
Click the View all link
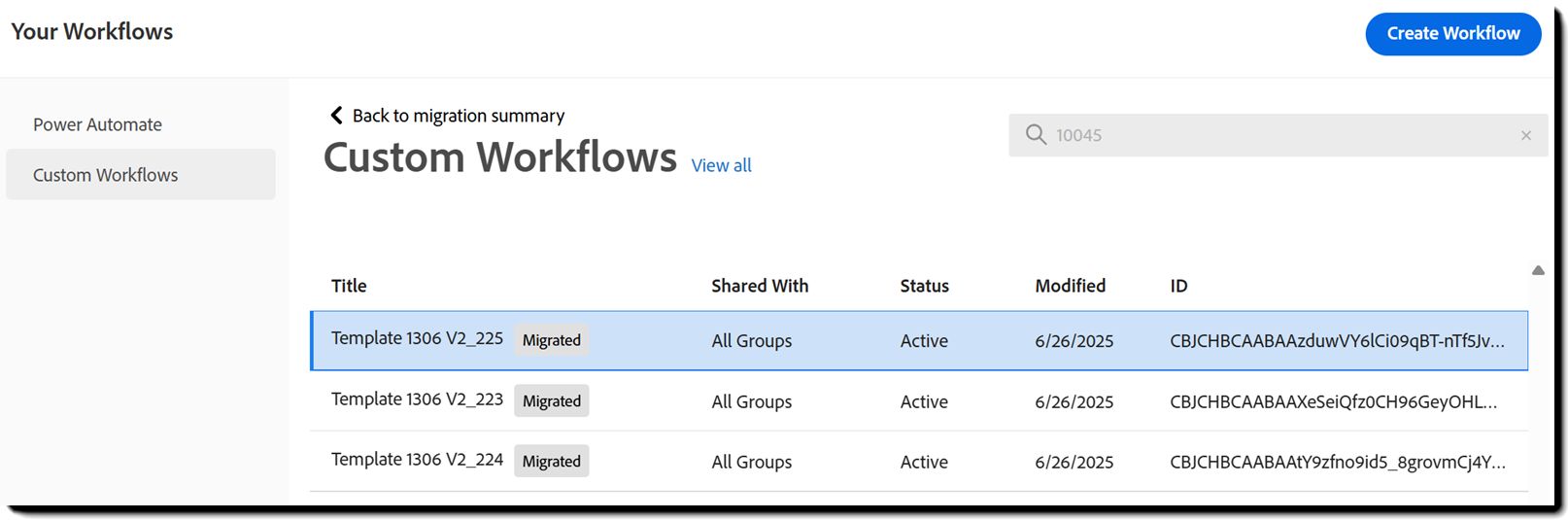point(721,165)
